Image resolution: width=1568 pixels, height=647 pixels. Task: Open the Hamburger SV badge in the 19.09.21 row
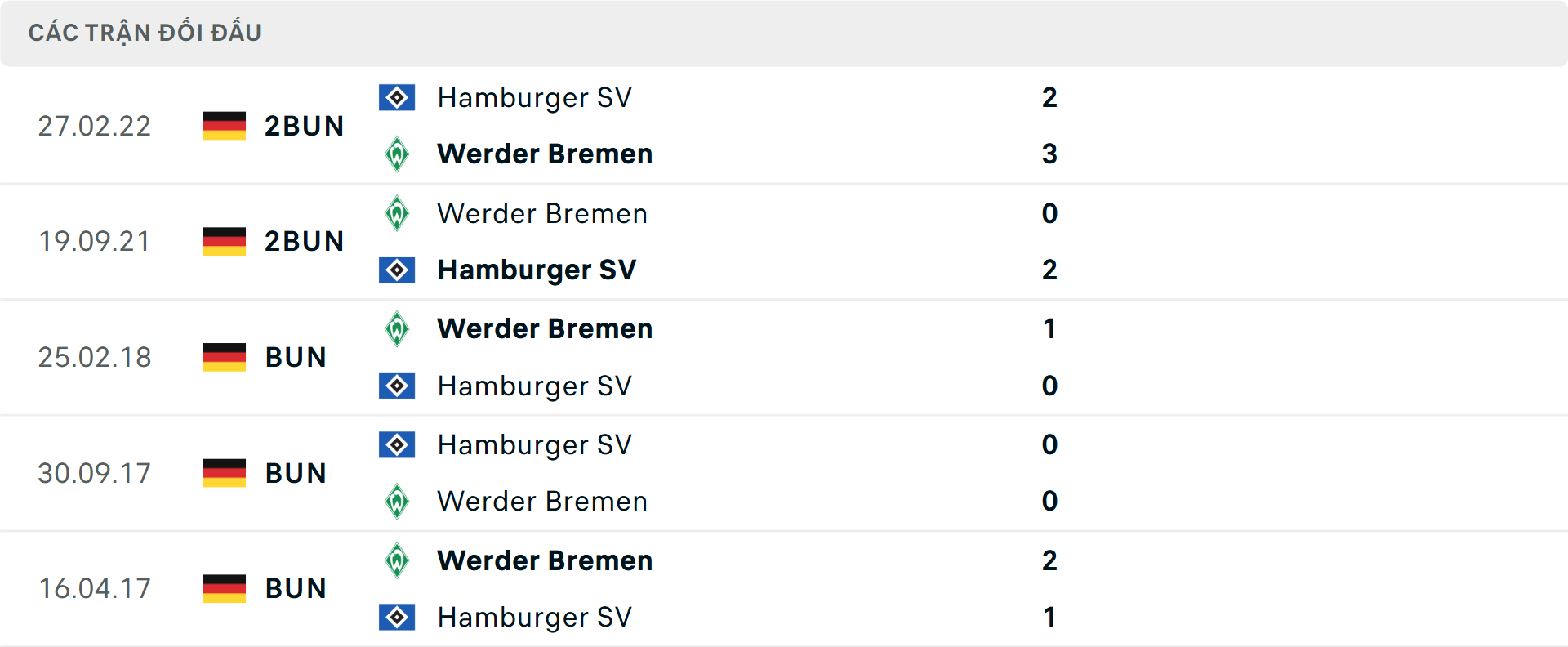point(397,270)
